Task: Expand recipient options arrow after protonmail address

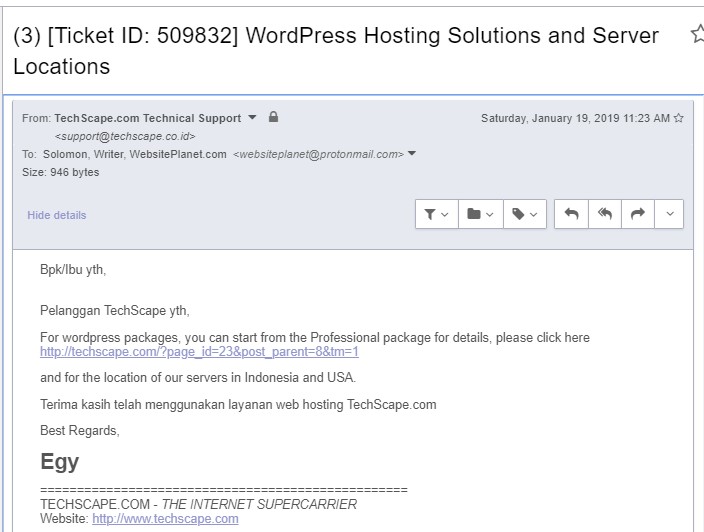Action: [x=412, y=154]
